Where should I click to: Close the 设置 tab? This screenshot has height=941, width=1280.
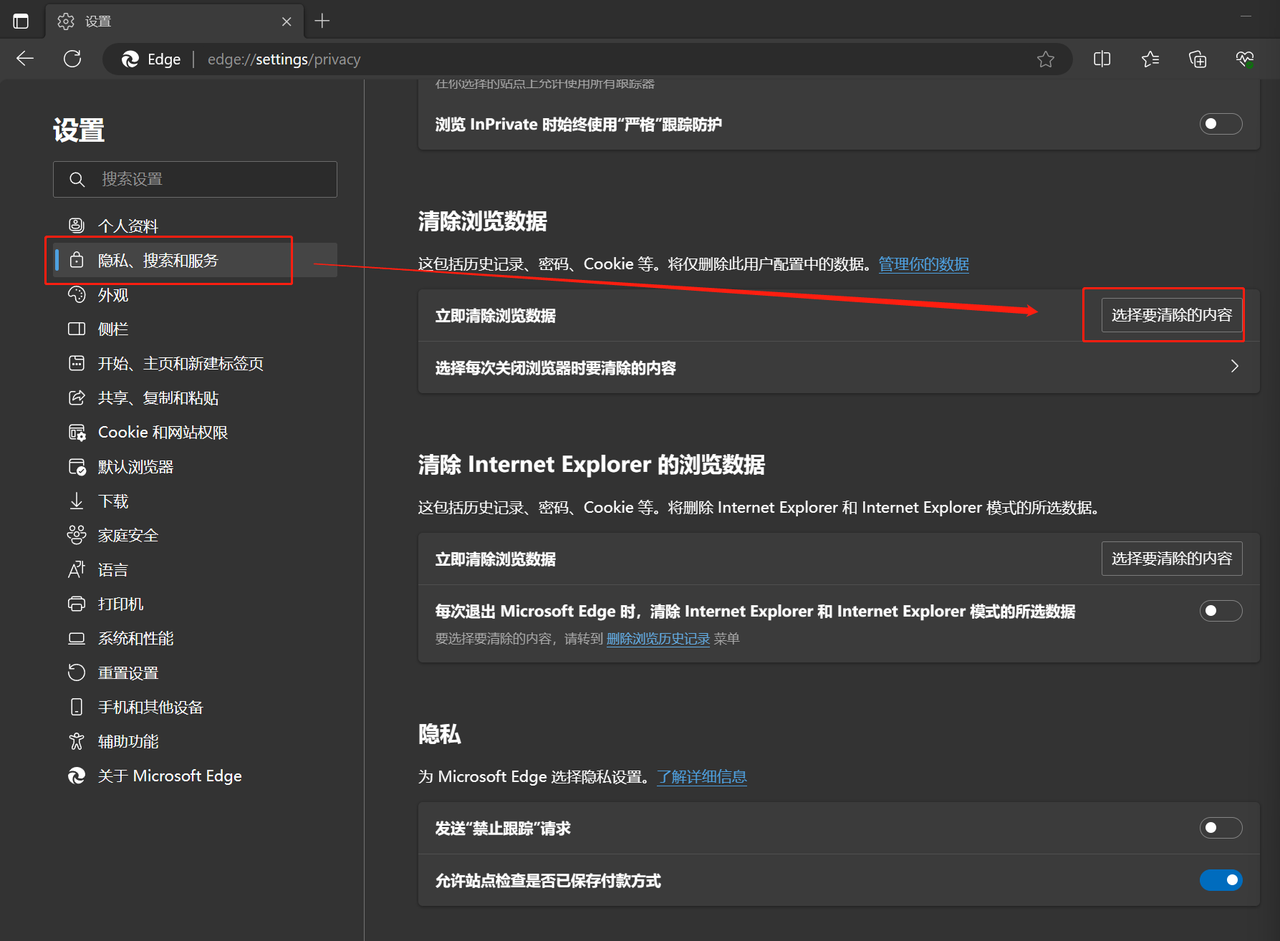click(287, 21)
